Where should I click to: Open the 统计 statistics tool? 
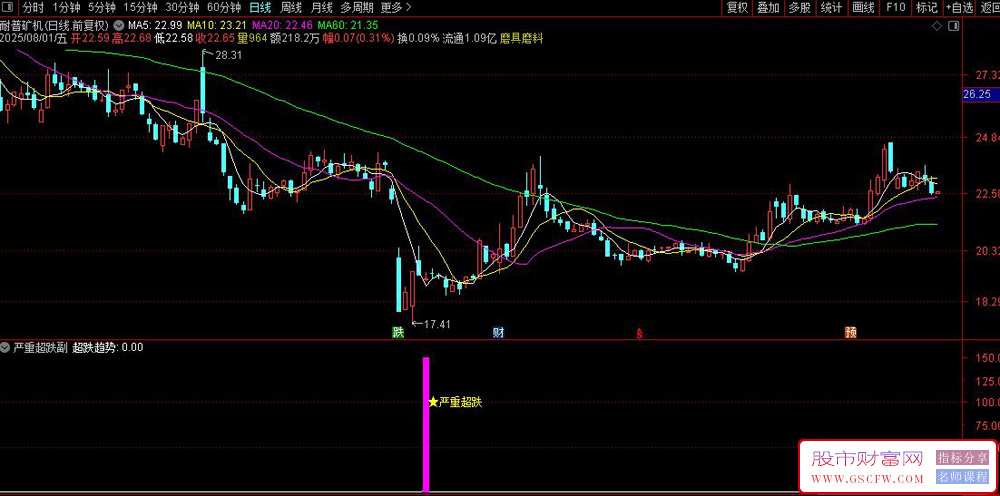(x=830, y=8)
